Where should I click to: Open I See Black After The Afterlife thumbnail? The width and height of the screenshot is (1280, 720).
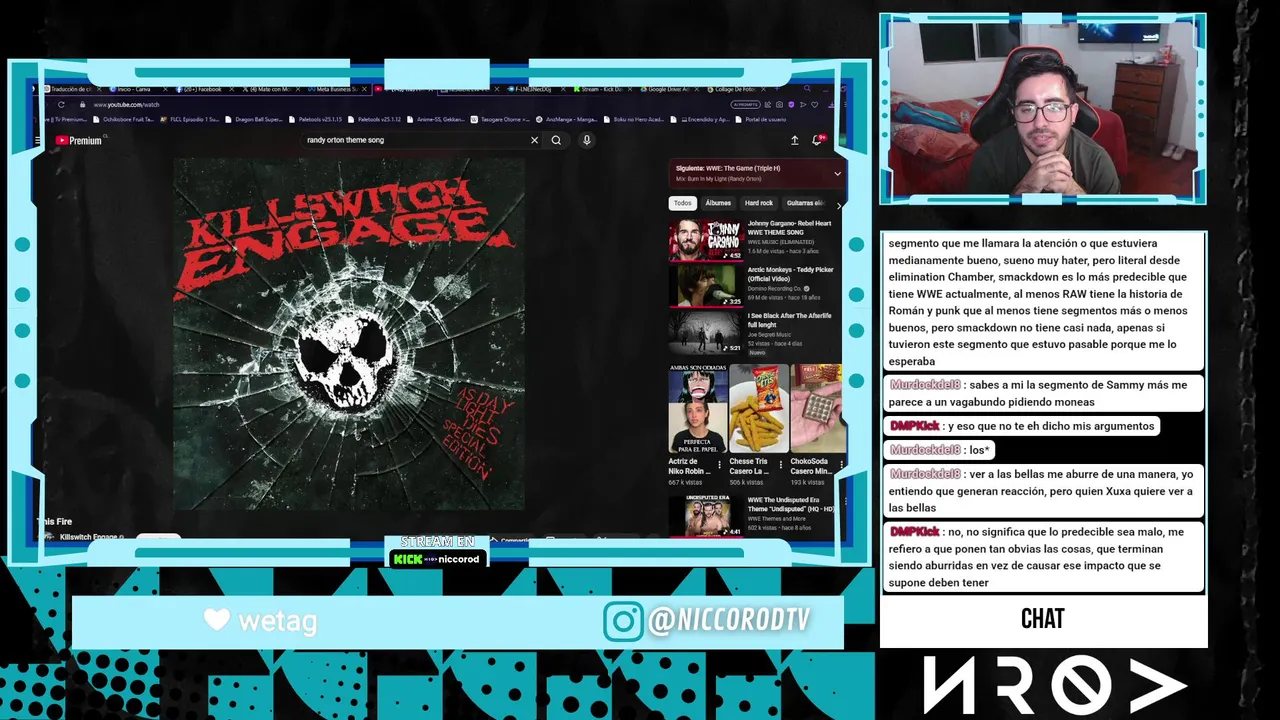click(706, 332)
